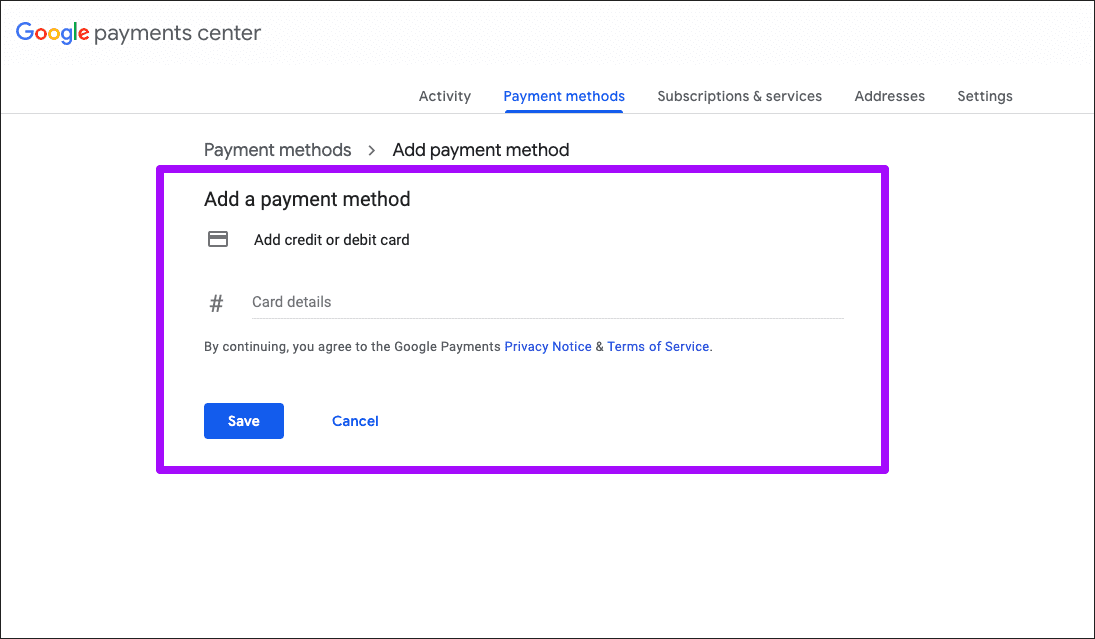1095x639 pixels.
Task: Click the blue Save button
Action: [x=244, y=421]
